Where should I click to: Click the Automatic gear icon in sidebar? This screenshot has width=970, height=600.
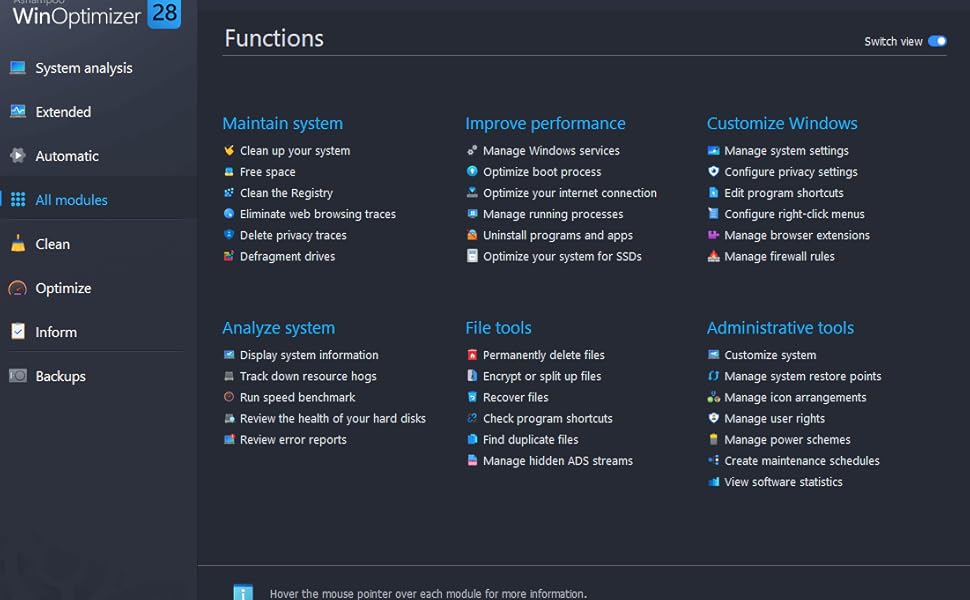pos(18,156)
